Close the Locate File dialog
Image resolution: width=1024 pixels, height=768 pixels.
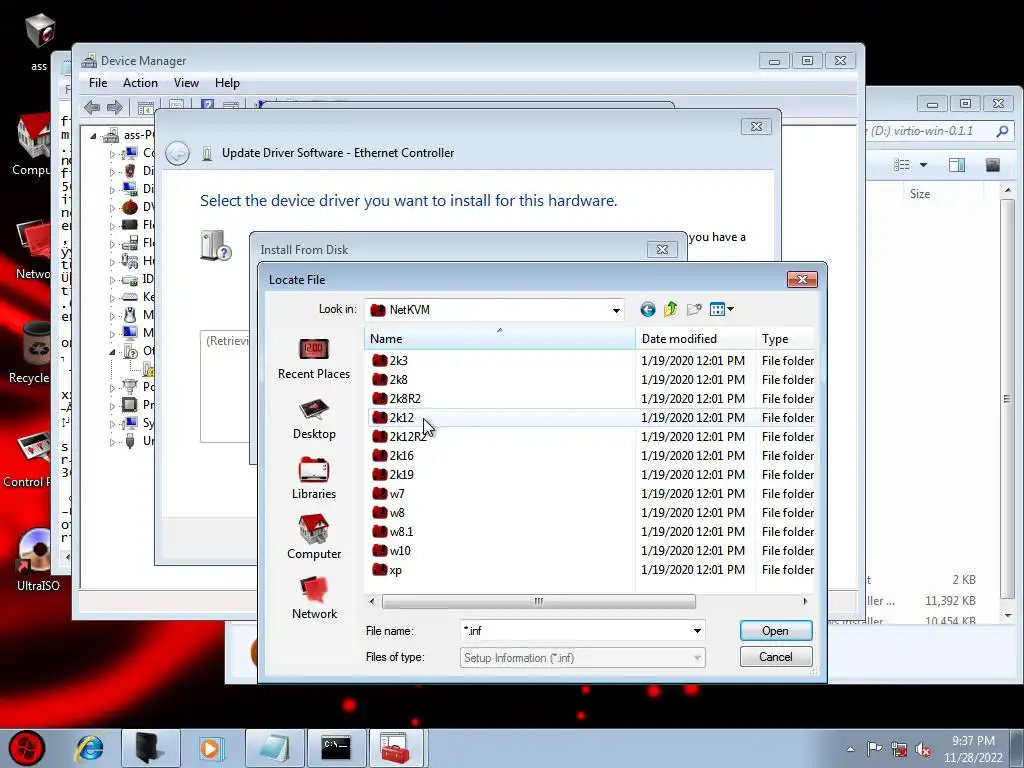(802, 280)
